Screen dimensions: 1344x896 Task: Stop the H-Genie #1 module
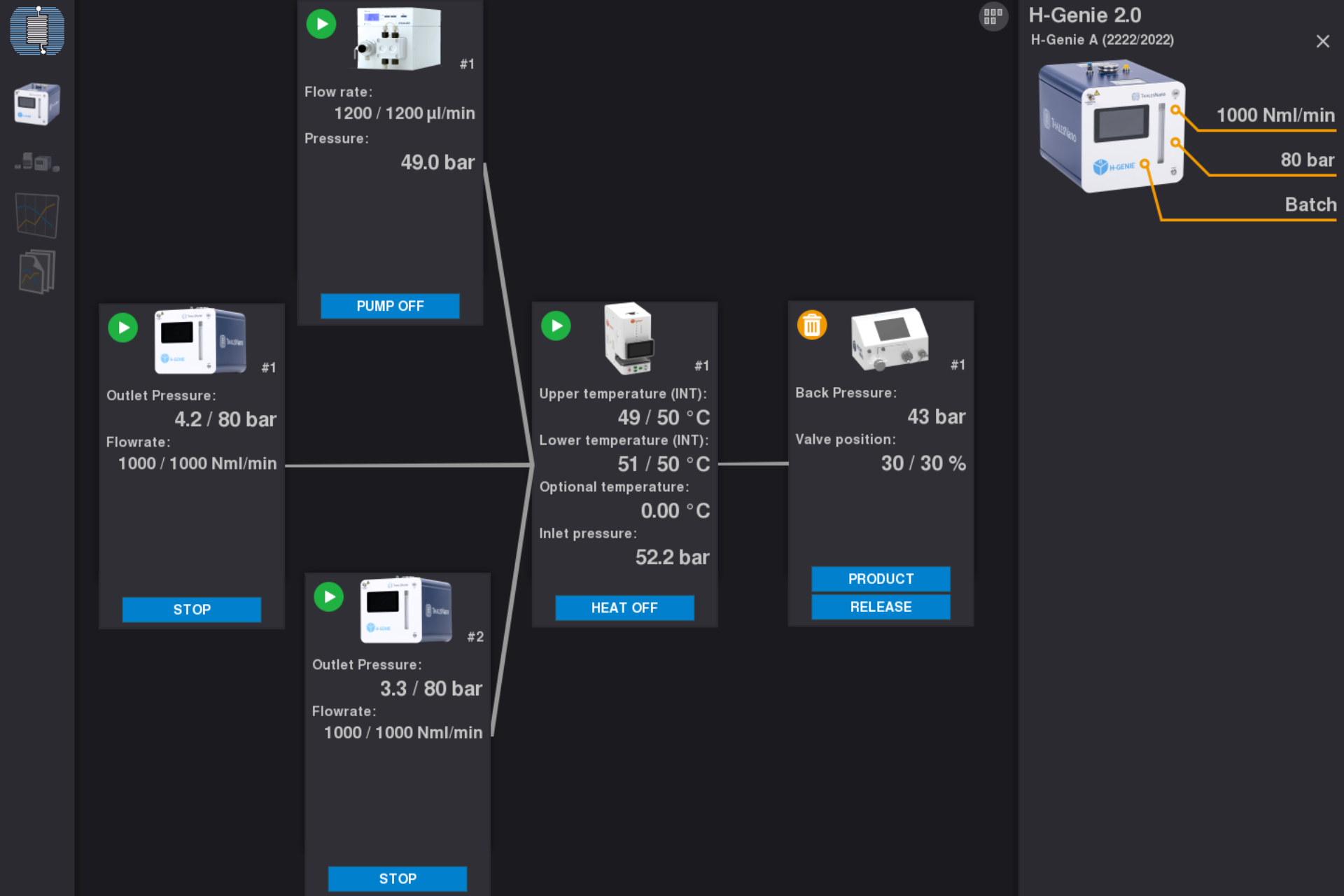[x=192, y=610]
